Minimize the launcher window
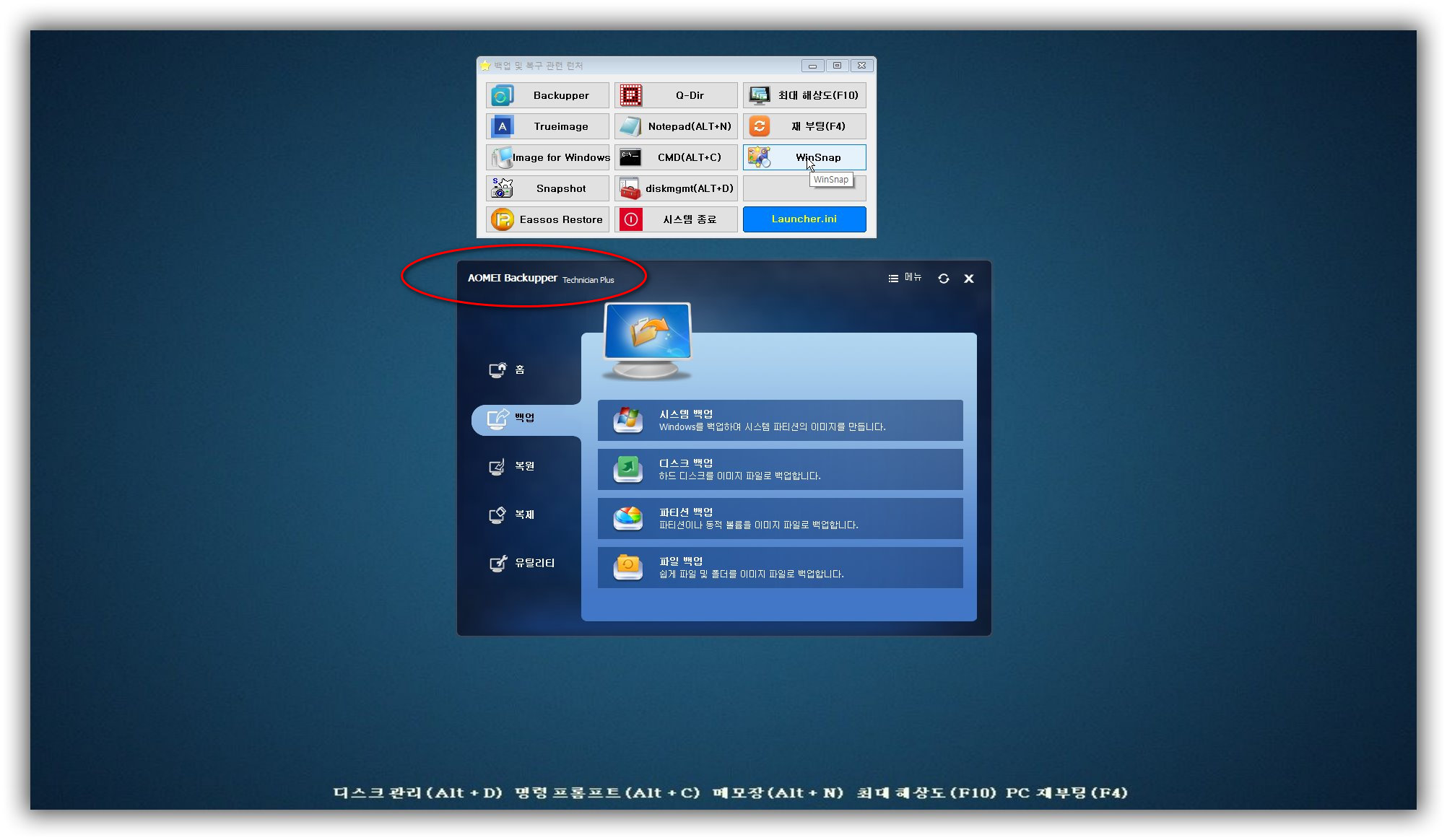Viewport: 1447px width, 840px height. (812, 66)
